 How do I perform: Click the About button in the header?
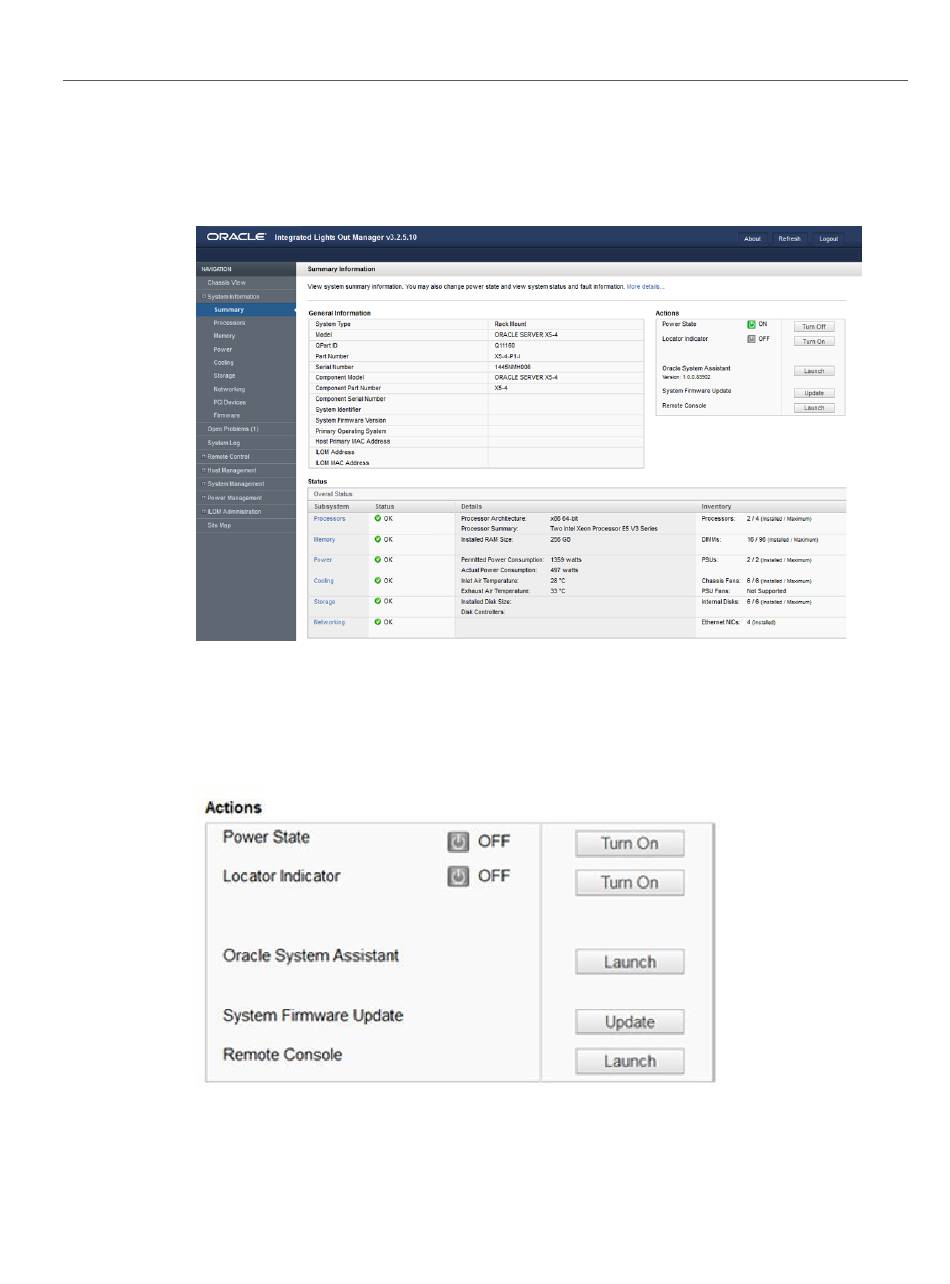(x=752, y=239)
